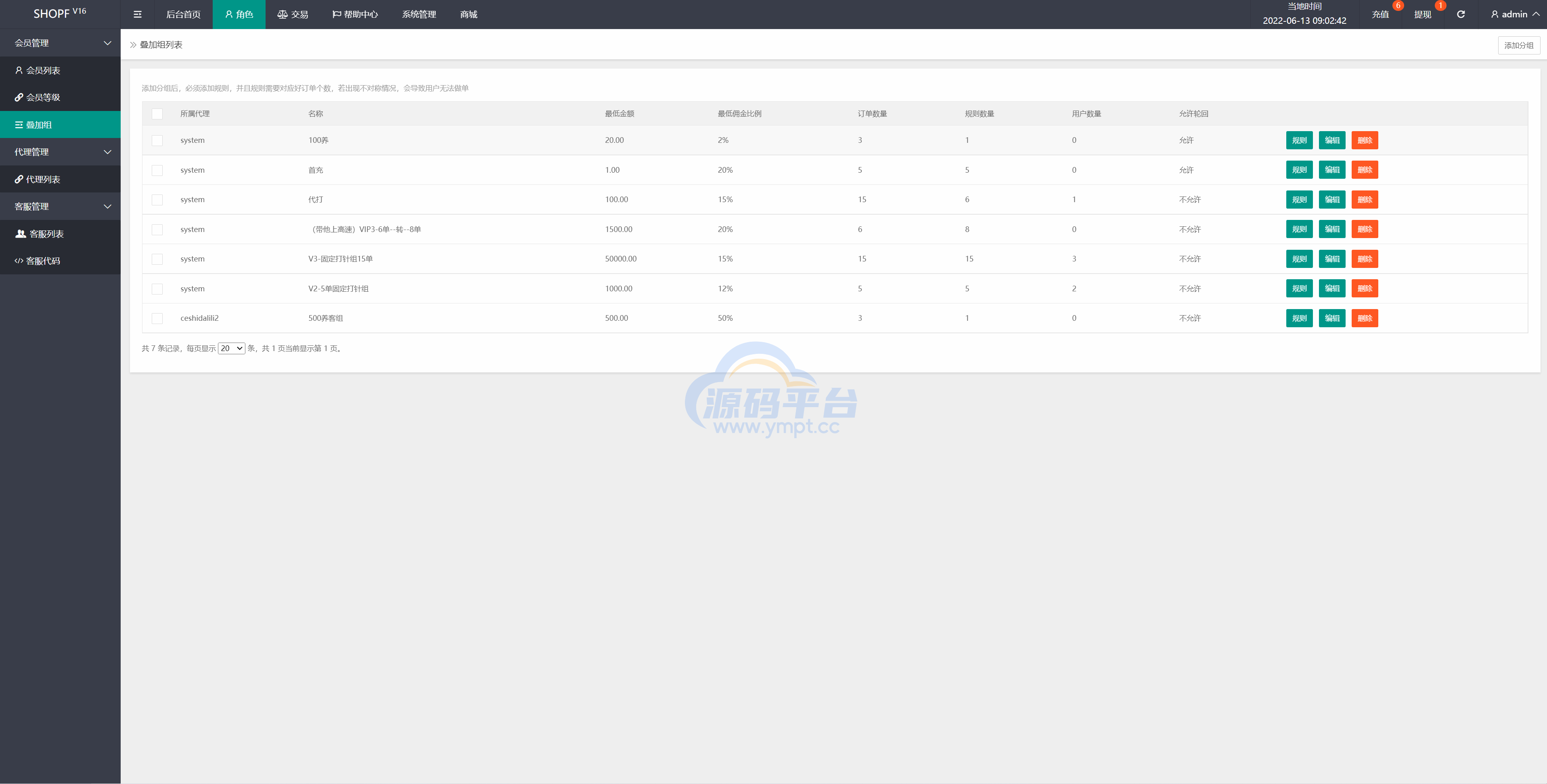Click the 充值 notification badge item
This screenshot has height=784, width=1547.
[x=1380, y=15]
